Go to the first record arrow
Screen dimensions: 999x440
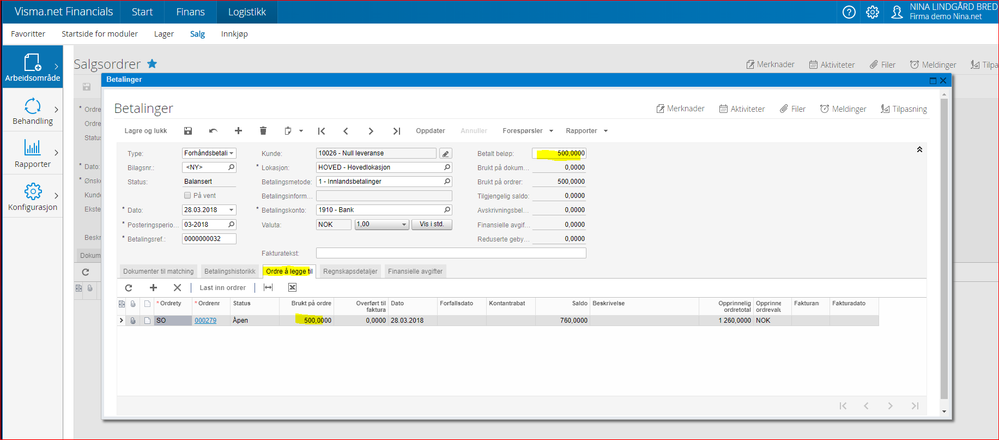coord(321,131)
